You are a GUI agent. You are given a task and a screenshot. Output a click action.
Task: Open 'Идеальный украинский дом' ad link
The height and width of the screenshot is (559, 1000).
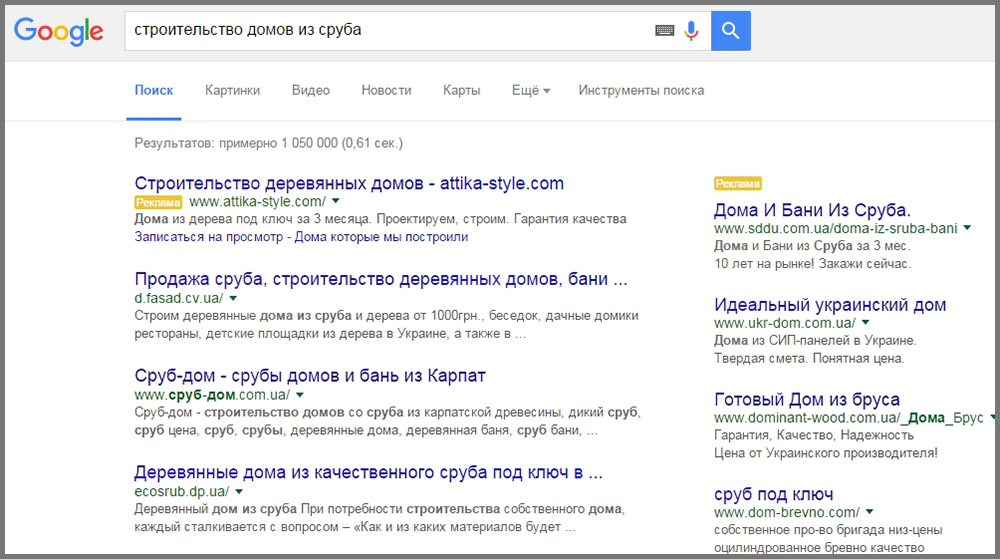click(x=829, y=305)
